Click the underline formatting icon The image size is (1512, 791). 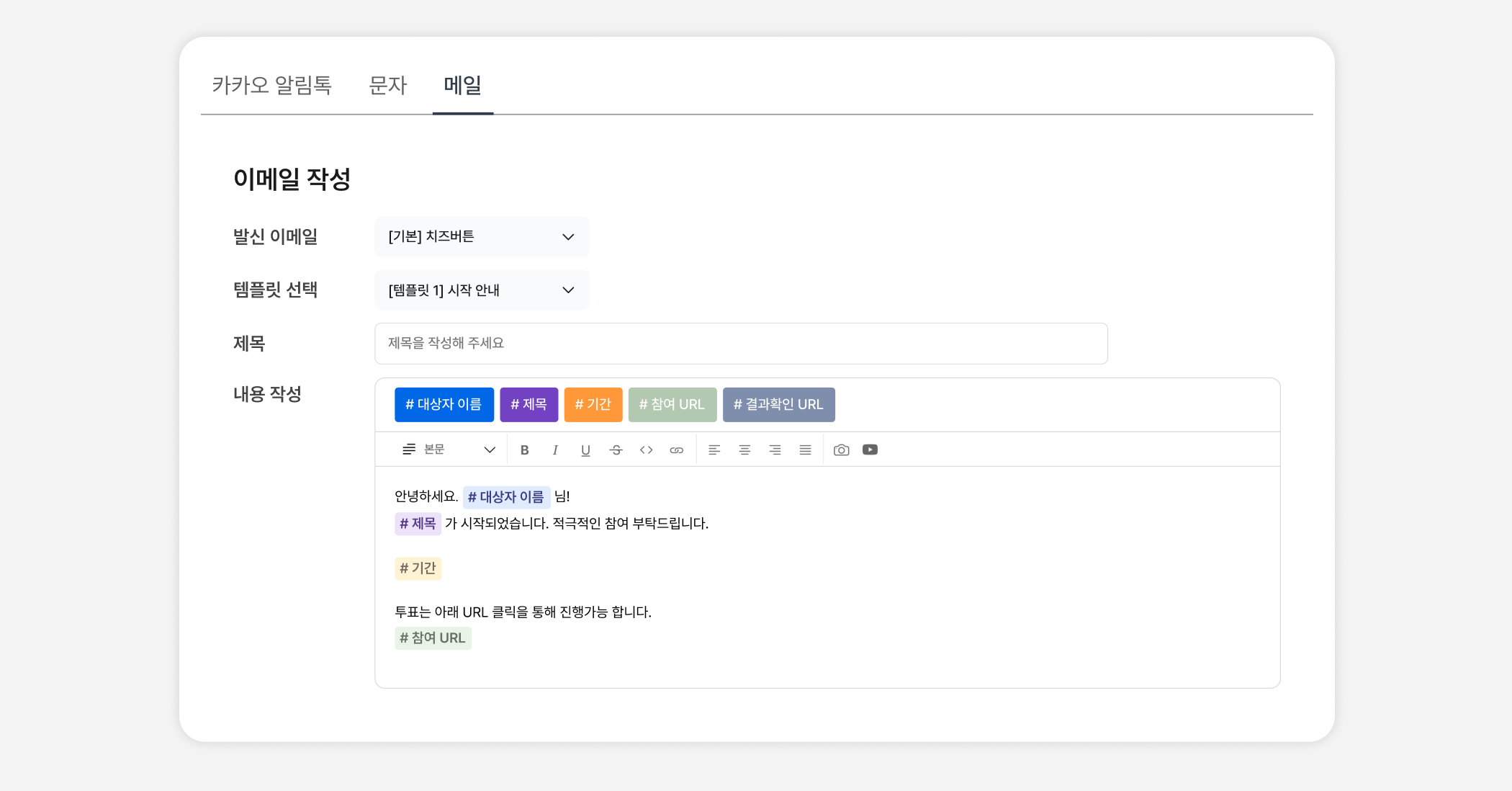click(585, 450)
